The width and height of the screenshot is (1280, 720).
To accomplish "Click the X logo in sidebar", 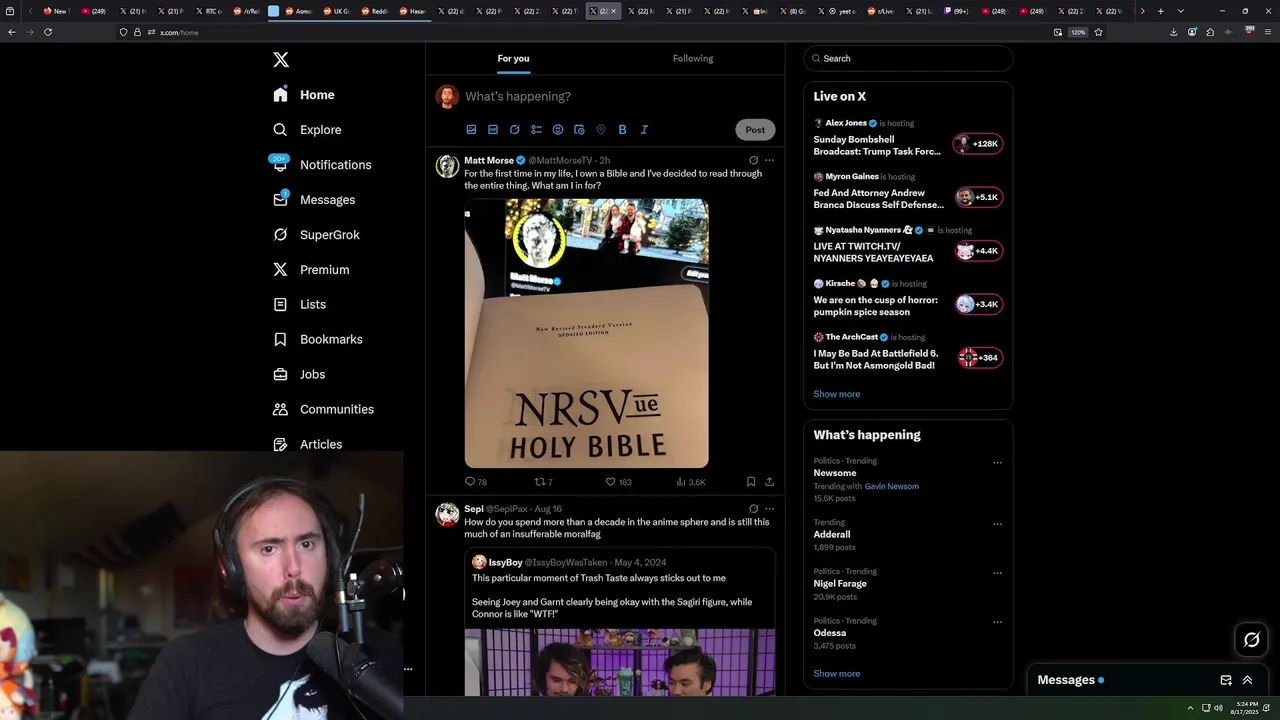I will pos(281,60).
